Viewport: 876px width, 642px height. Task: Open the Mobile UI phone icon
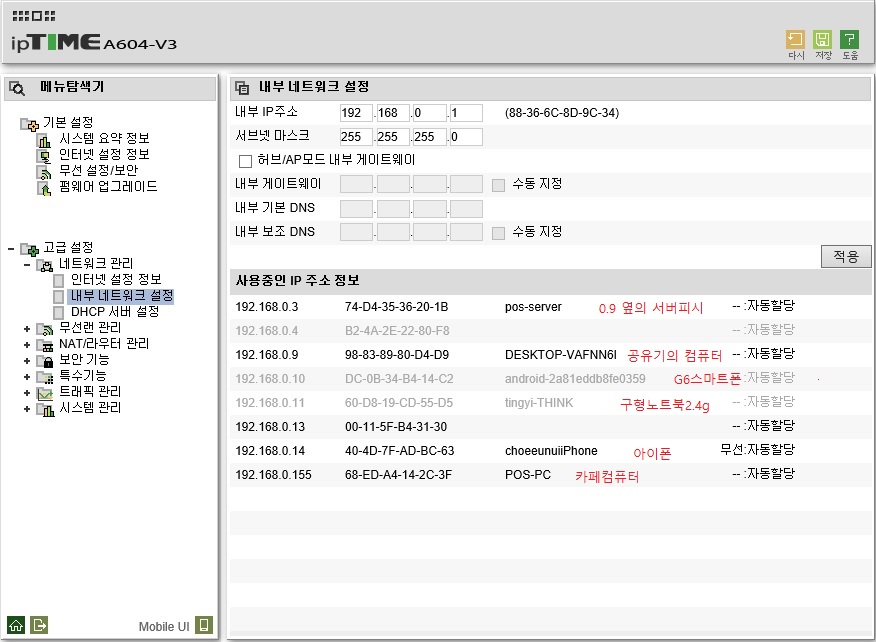[204, 625]
